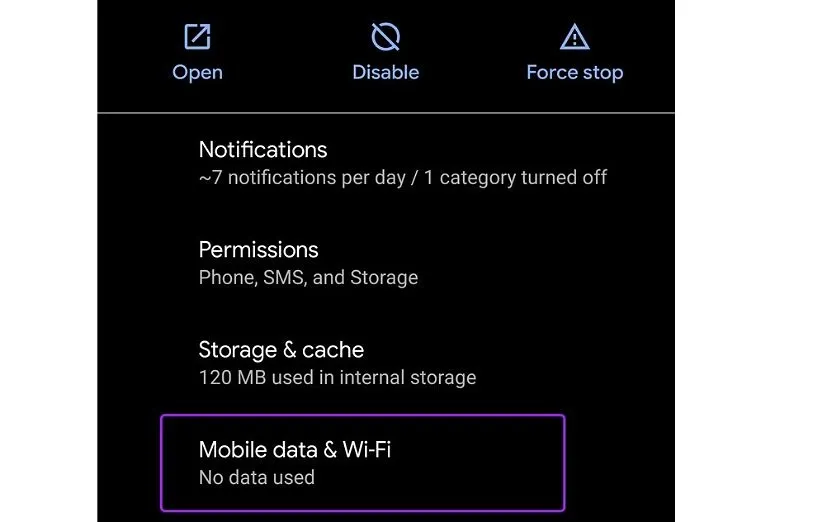
Task: Tap '120 MB used in internal storage'
Action: click(x=337, y=377)
